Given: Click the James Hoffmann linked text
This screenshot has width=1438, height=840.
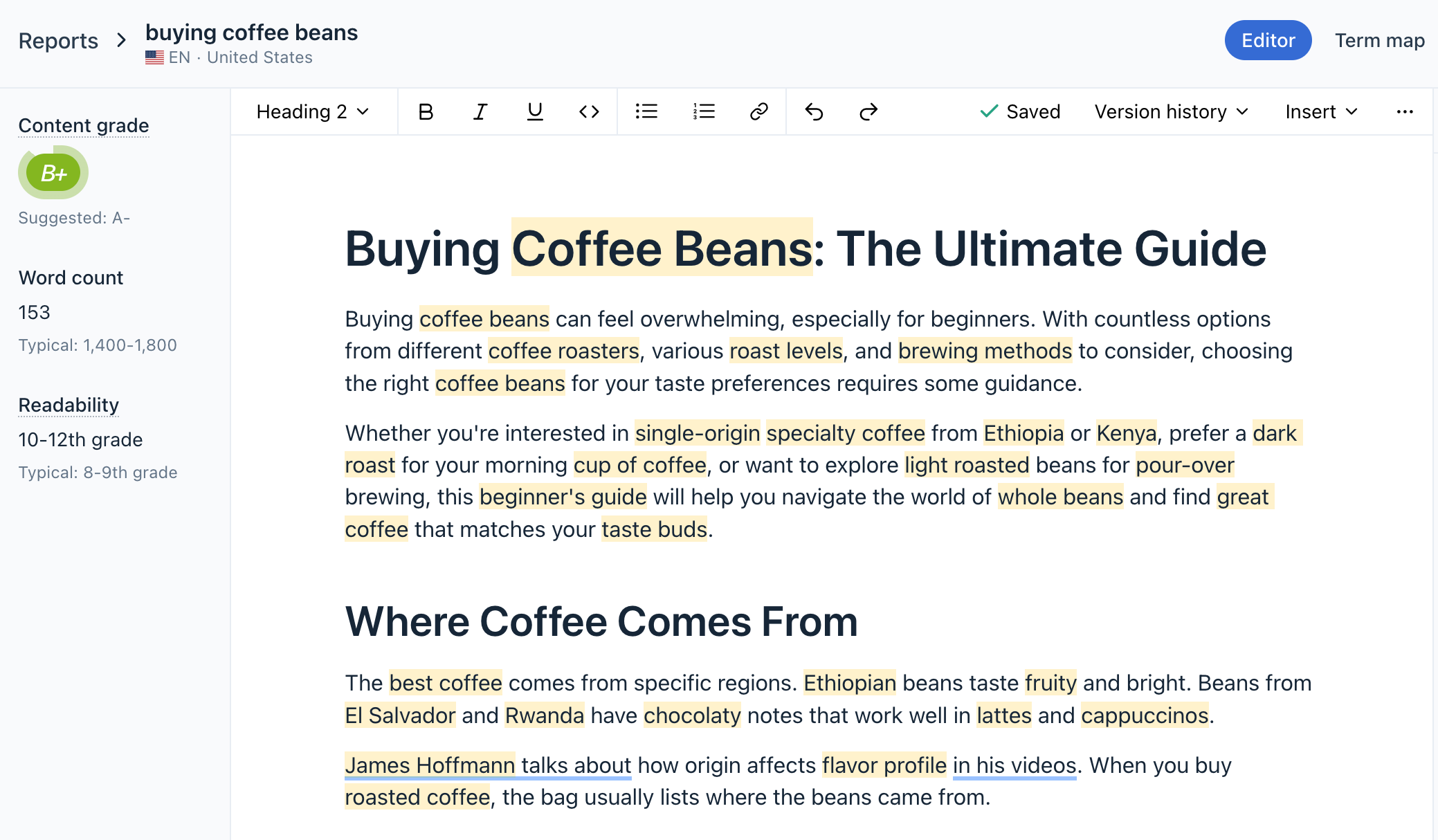Looking at the screenshot, I should (x=430, y=765).
